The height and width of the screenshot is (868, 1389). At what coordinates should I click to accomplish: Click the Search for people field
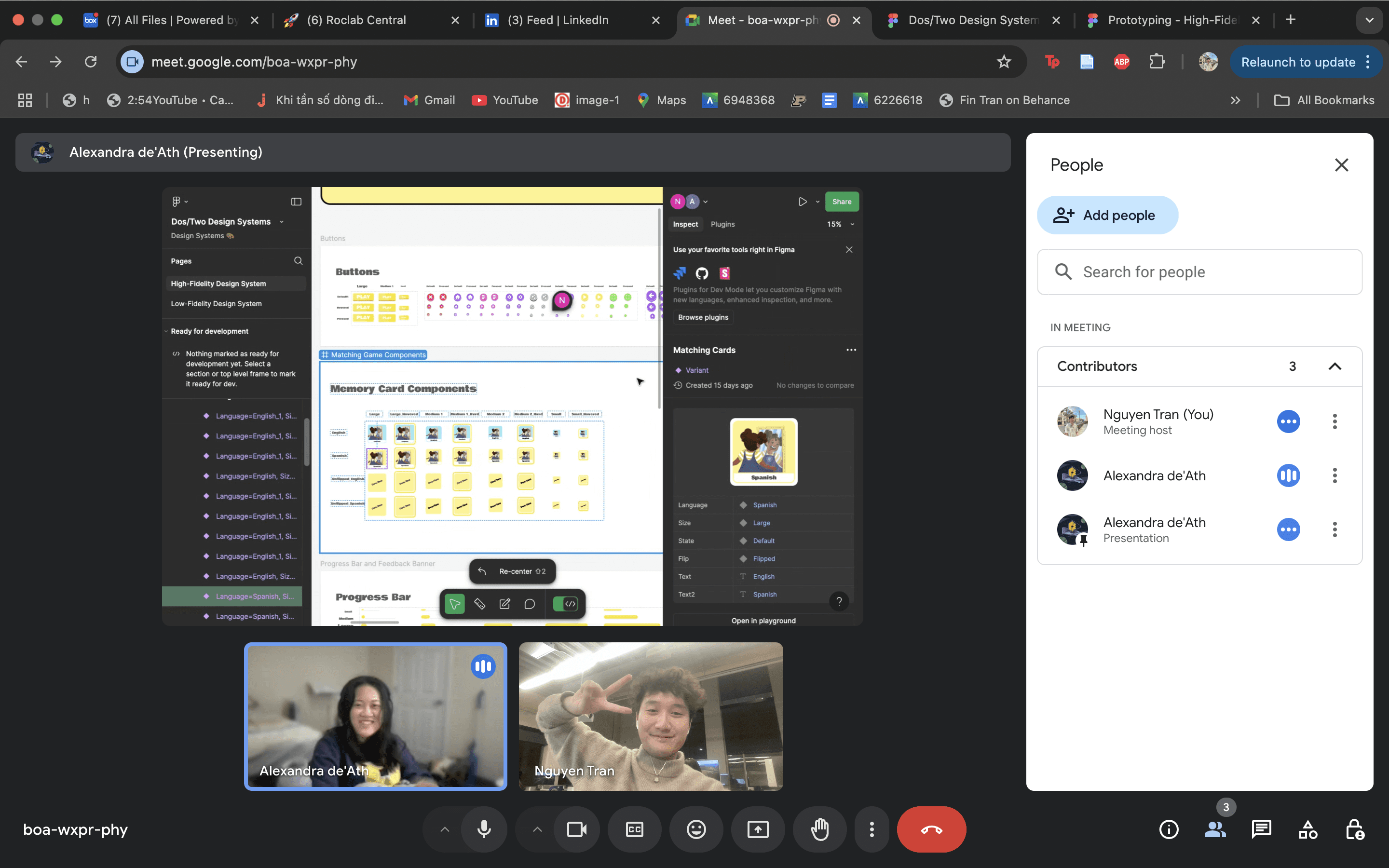pos(1199,272)
